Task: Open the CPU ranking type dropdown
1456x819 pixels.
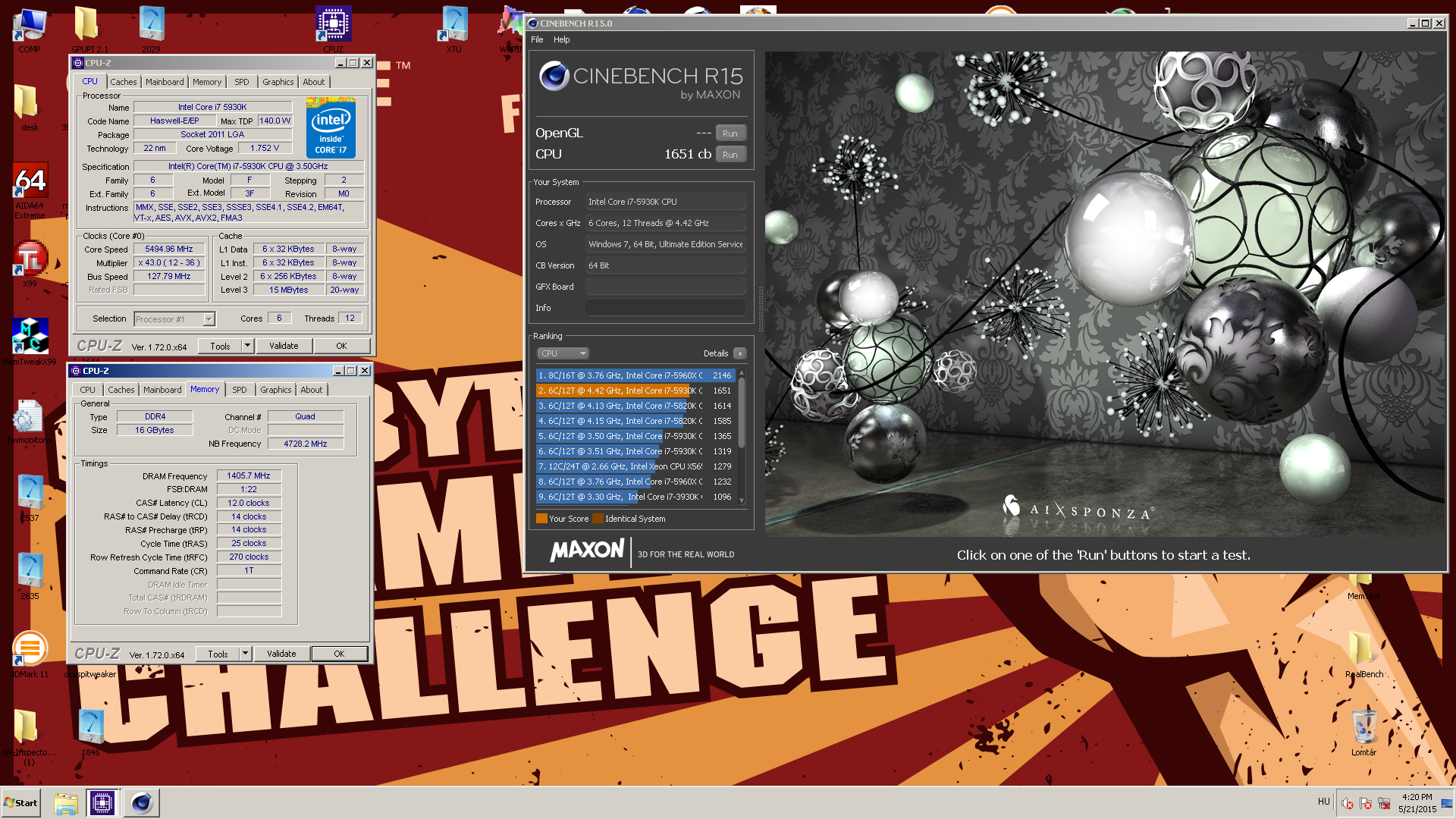Action: [563, 353]
